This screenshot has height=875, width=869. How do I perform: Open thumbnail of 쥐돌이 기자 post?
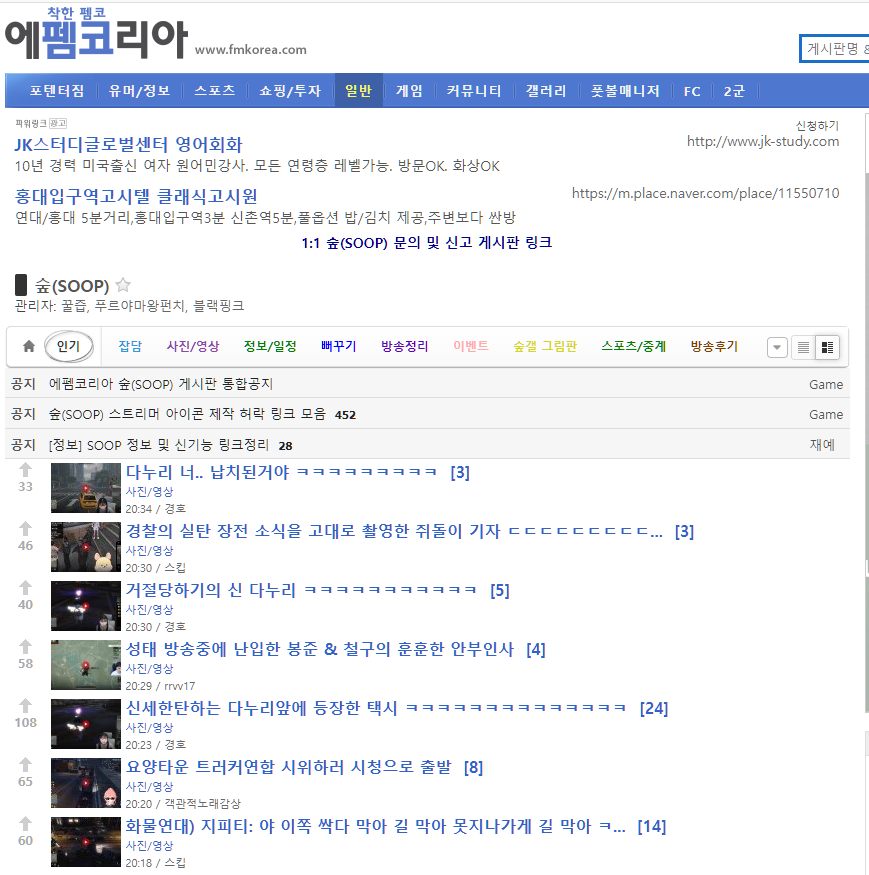coord(85,547)
